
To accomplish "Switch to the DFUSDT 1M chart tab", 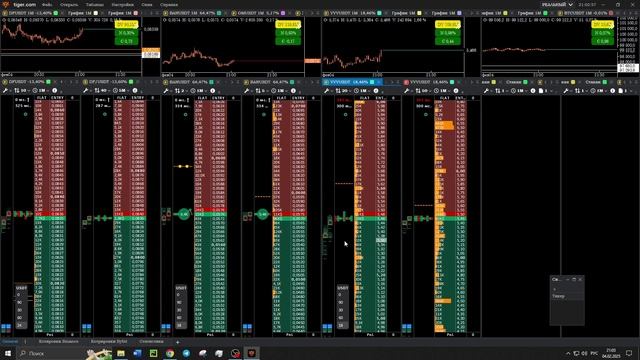I will (x=30, y=13).
